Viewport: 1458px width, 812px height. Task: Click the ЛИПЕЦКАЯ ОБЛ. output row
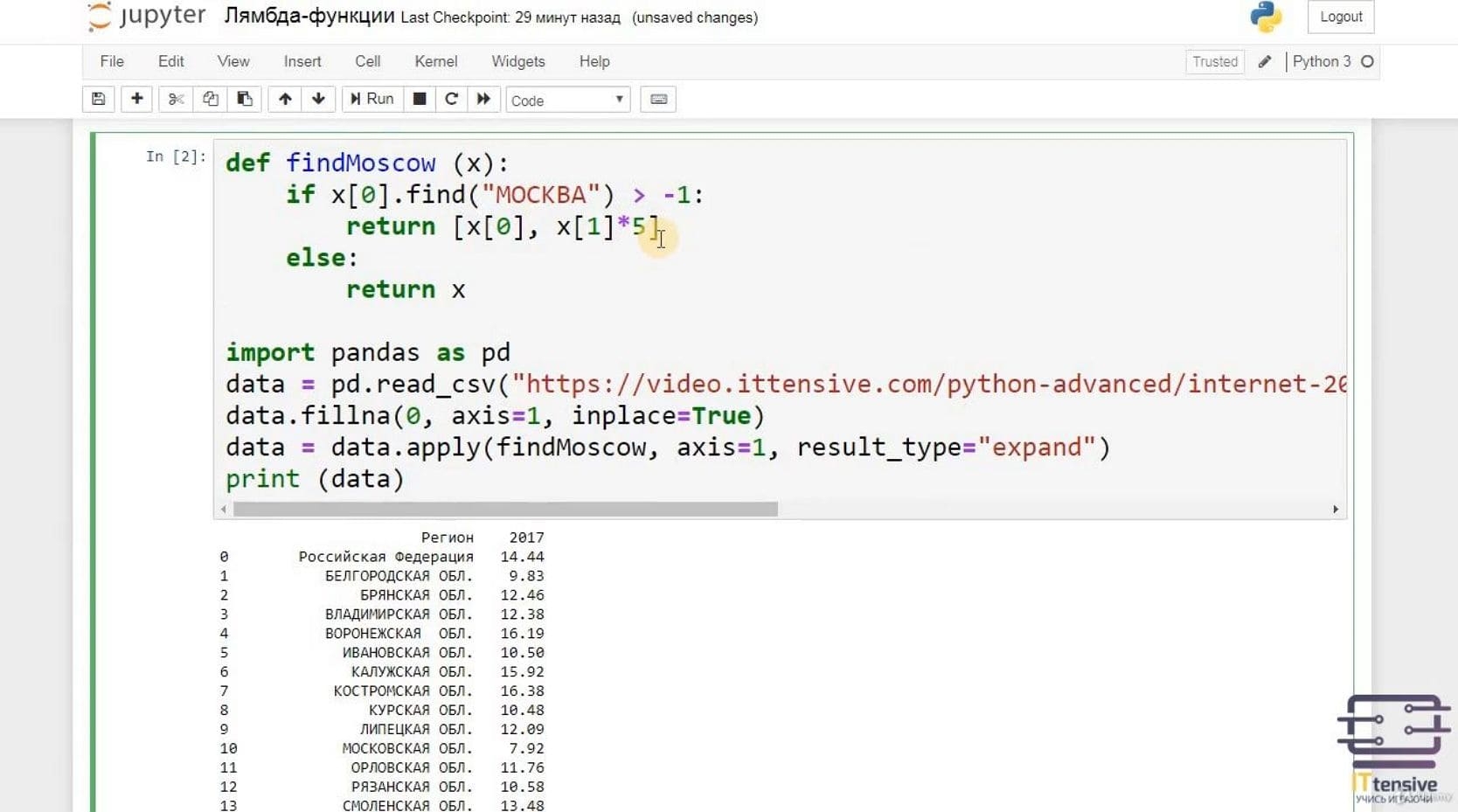click(382, 730)
